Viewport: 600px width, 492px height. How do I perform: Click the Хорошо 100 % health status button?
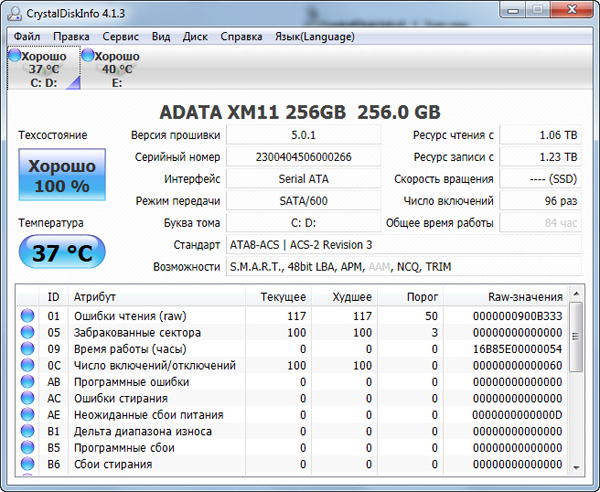coord(61,176)
